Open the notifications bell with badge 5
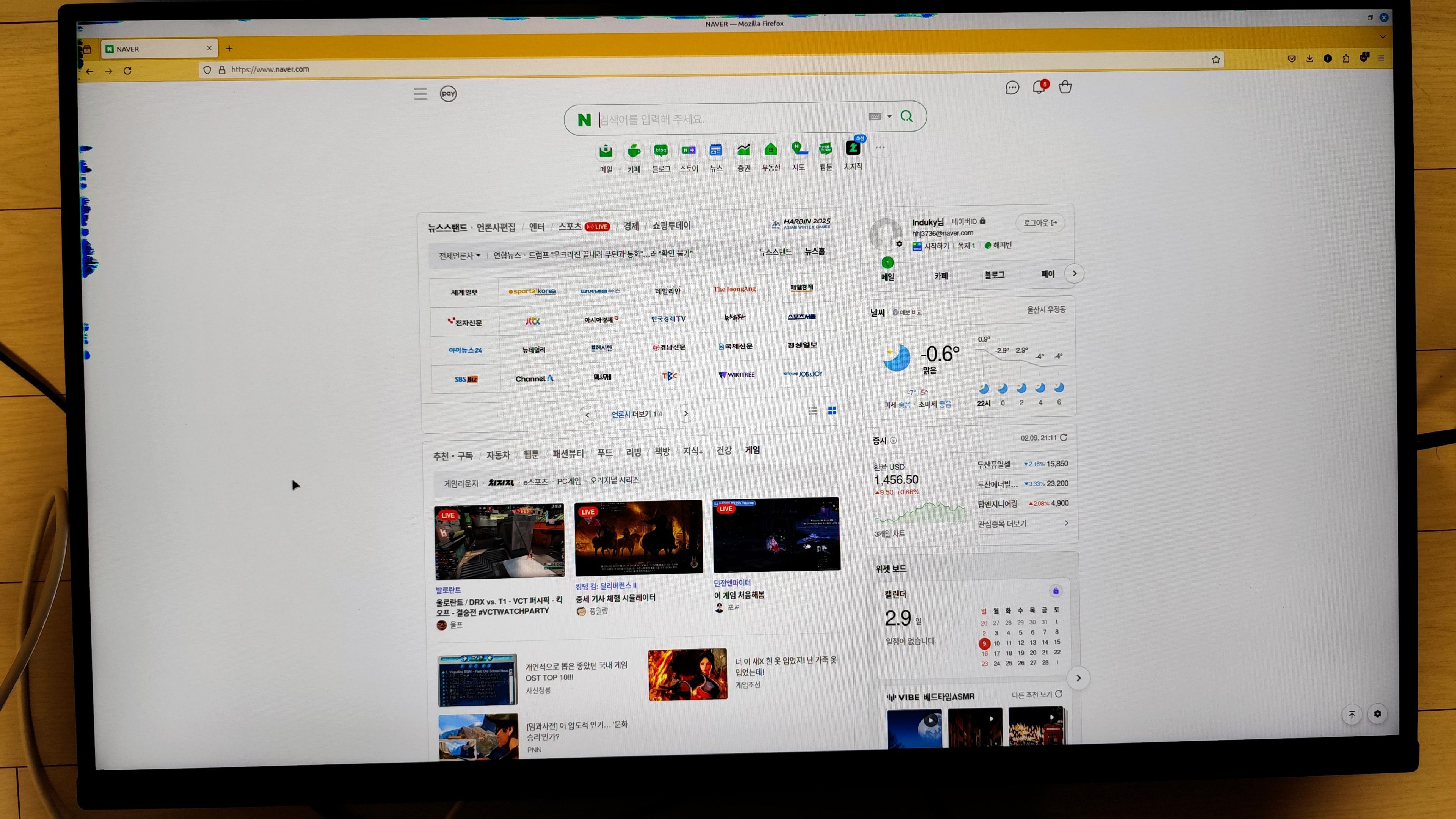 click(1039, 86)
